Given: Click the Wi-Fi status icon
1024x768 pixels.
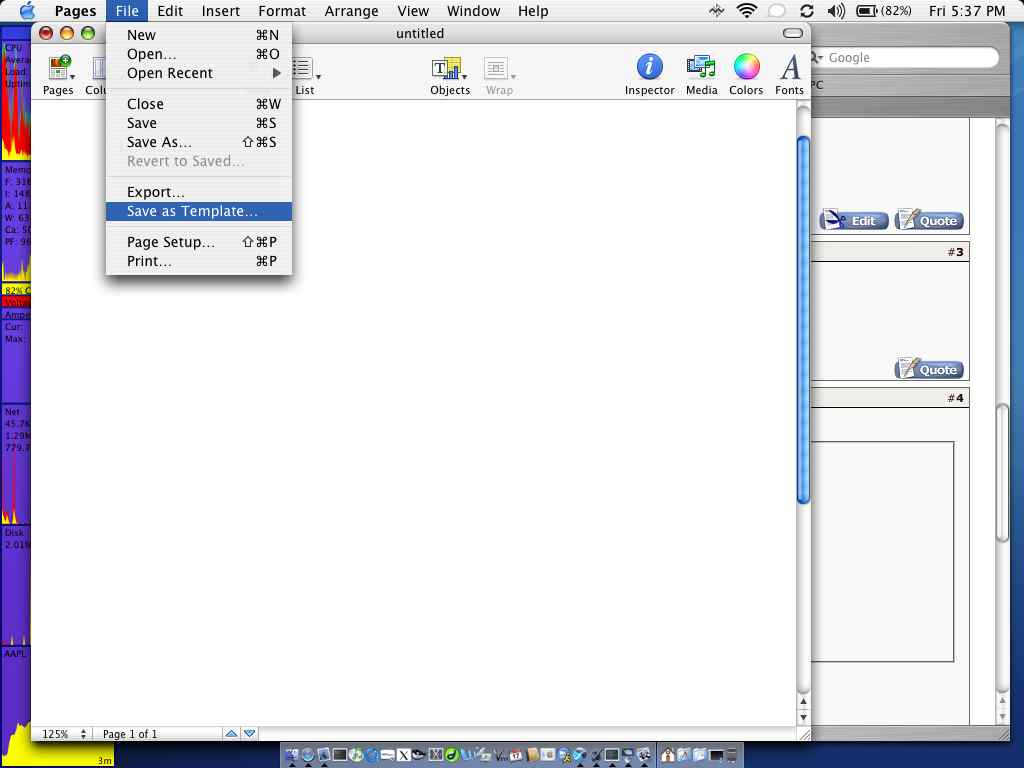Looking at the screenshot, I should pyautogui.click(x=746, y=10).
